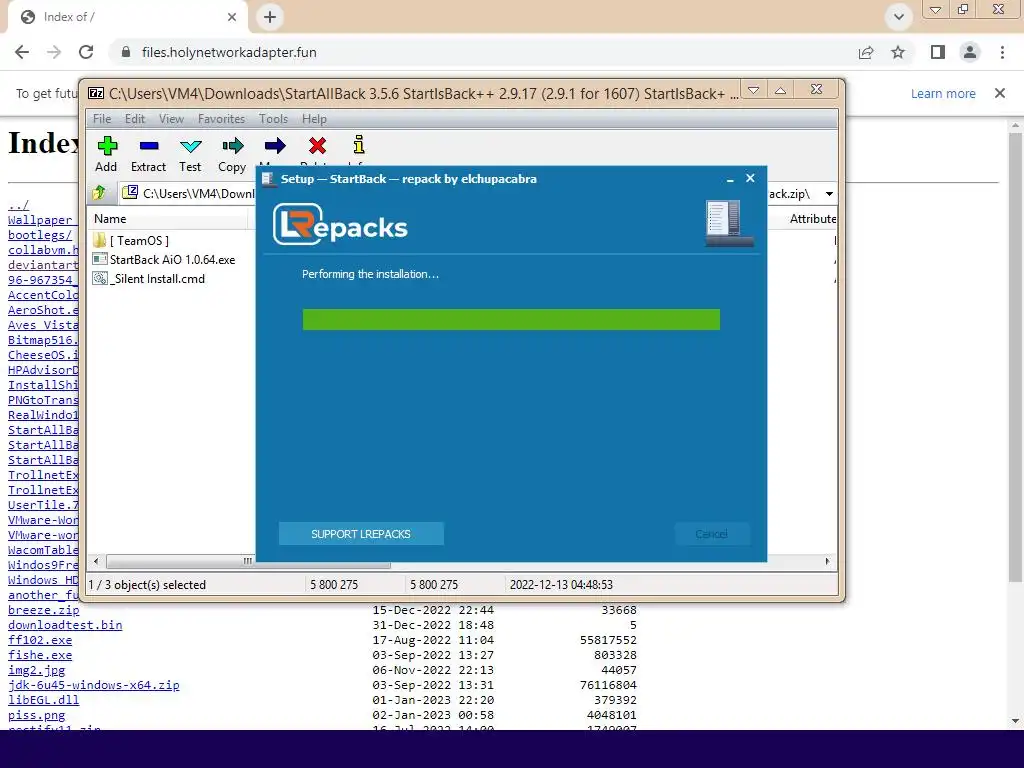Screen dimensions: 1024x768
Task: Open jdk-6u45-windows-x64.zip link
Action: coord(93,685)
